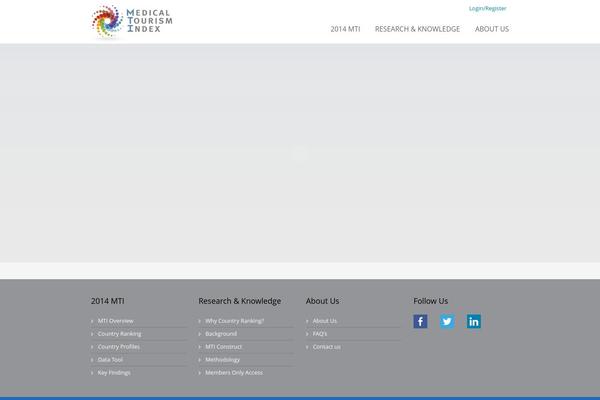Click the Research & Knowledge footer heading
The height and width of the screenshot is (400, 600).
pyautogui.click(x=240, y=301)
